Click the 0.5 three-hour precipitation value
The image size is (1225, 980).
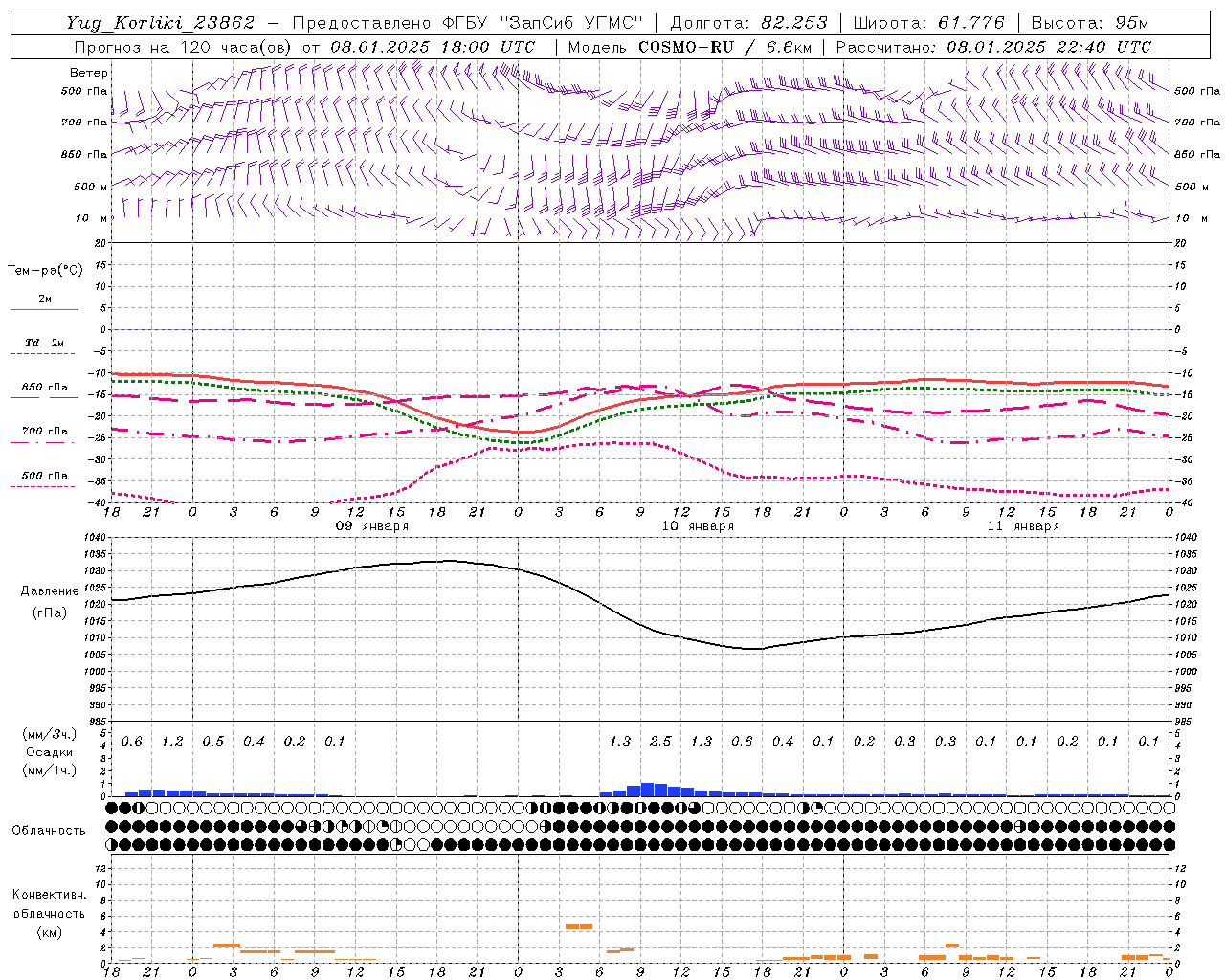pos(213,742)
